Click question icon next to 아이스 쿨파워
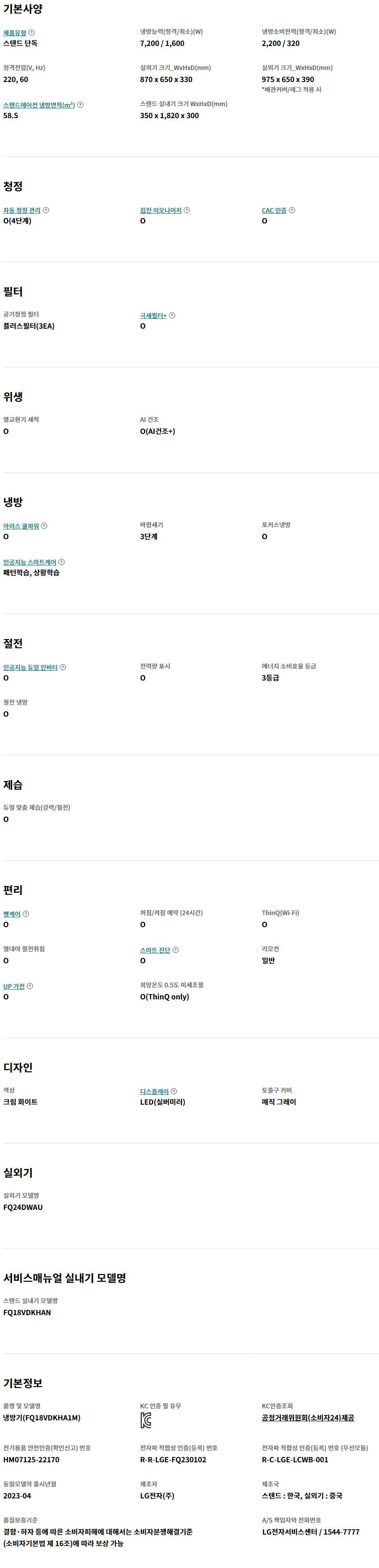Image resolution: width=379 pixels, height=1568 pixels. (44, 526)
